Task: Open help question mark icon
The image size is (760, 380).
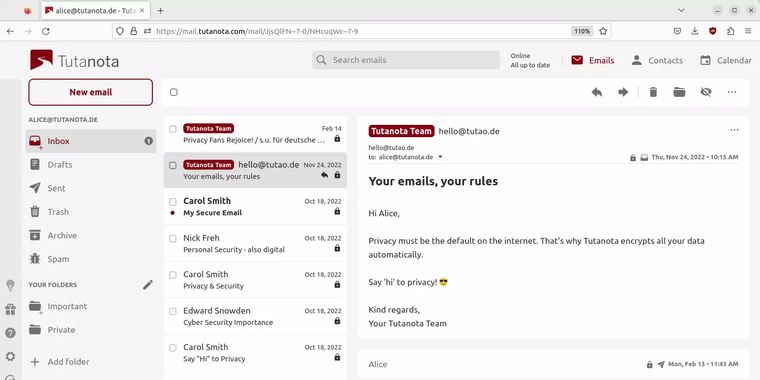Action: 10,333
